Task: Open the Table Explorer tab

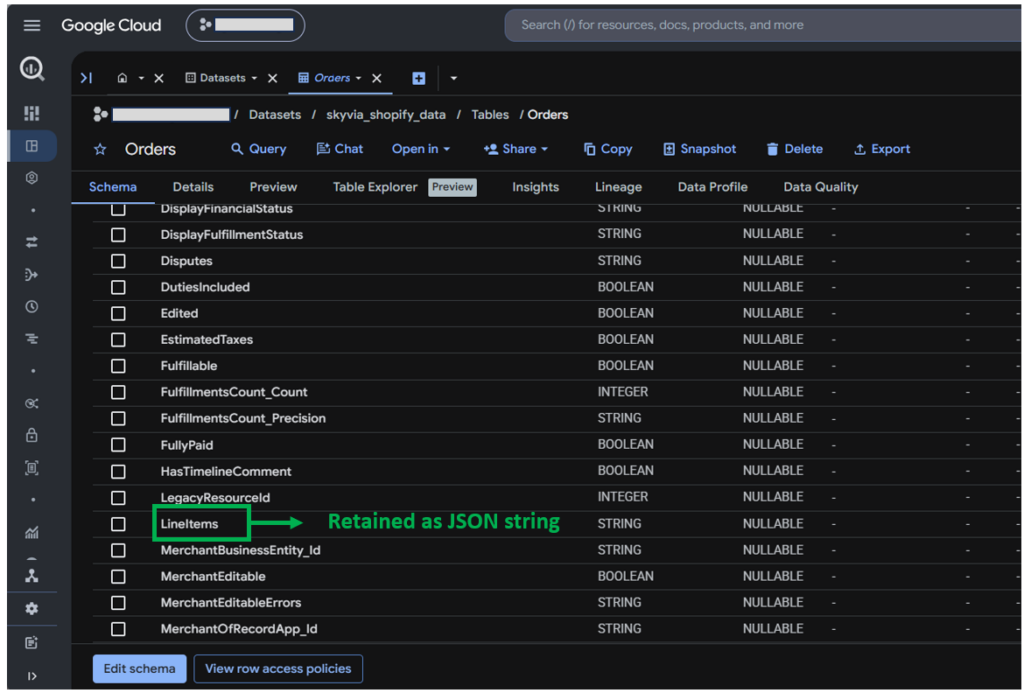Action: click(x=375, y=187)
